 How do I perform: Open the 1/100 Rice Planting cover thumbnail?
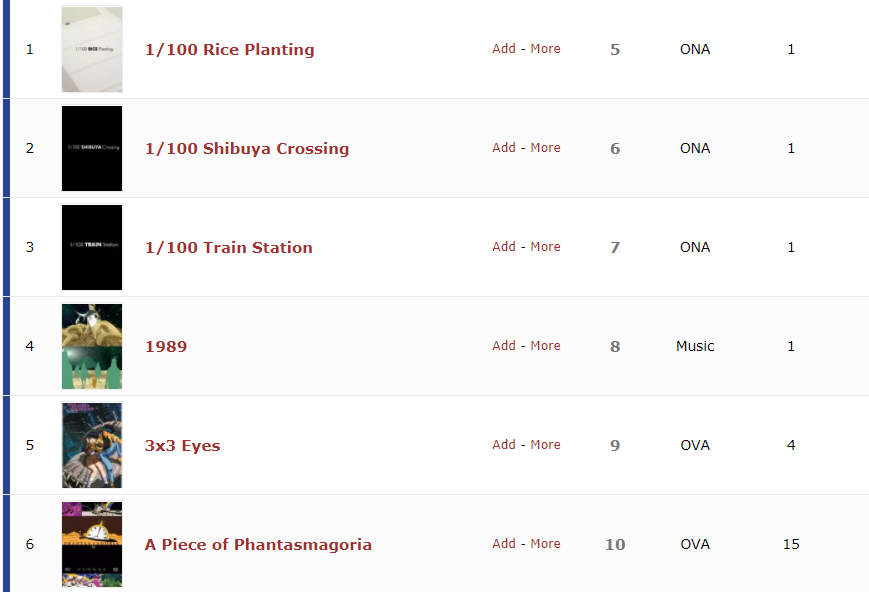click(92, 49)
